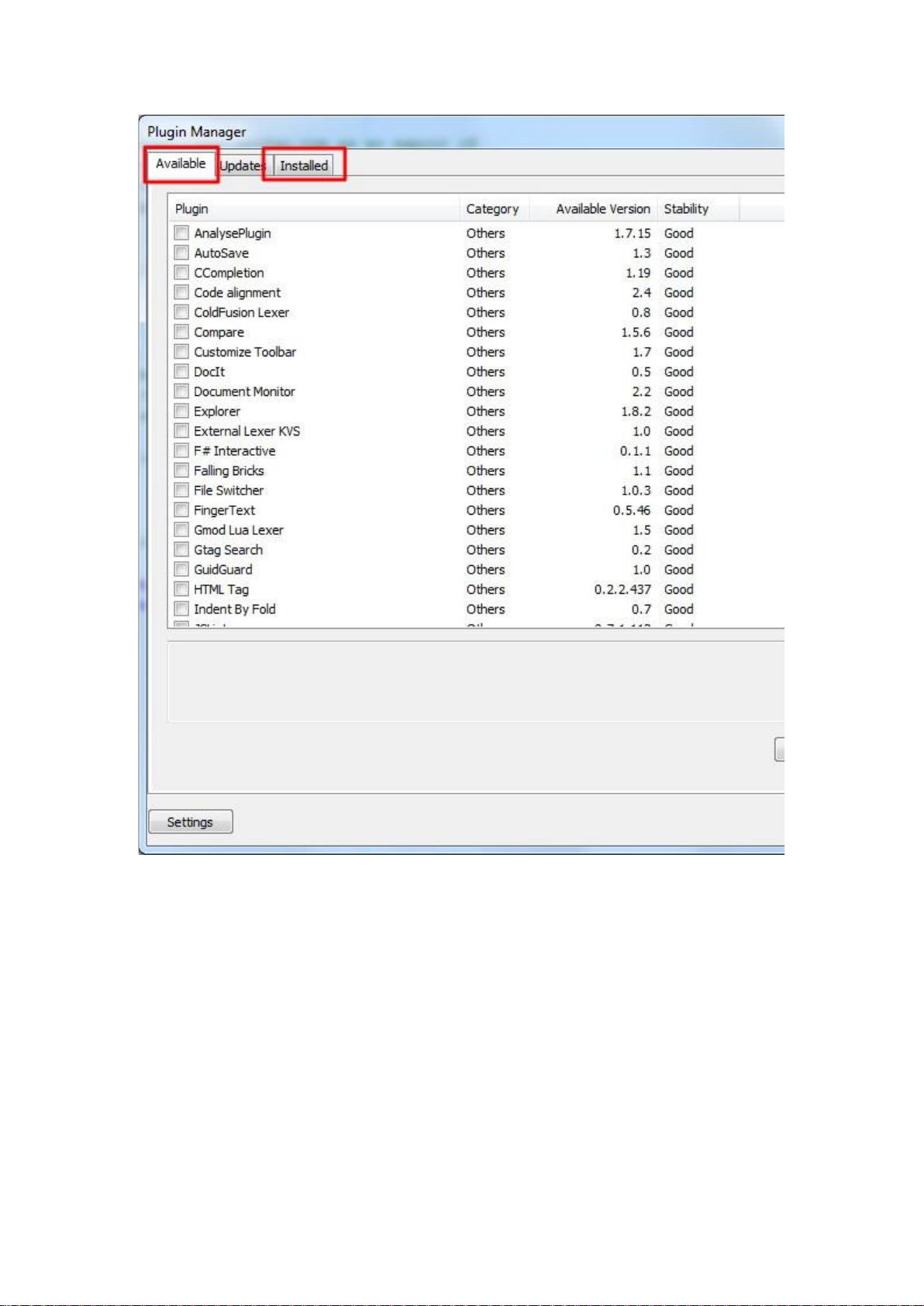The width and height of the screenshot is (924, 1306).
Task: Check the ColdFusion Lexer checkbox
Action: (x=181, y=312)
